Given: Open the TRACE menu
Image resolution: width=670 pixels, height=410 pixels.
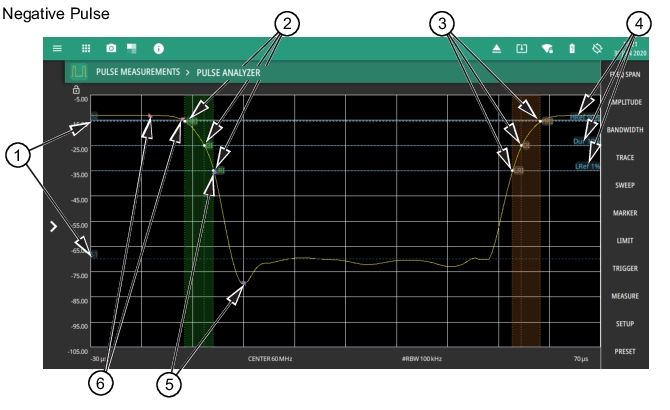Looking at the screenshot, I should [625, 158].
